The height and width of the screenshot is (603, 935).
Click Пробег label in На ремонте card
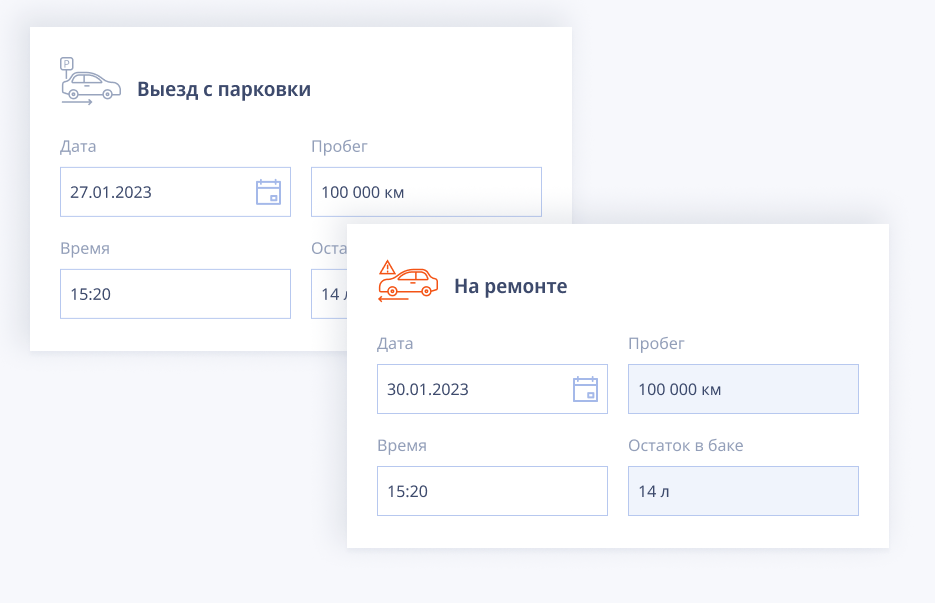656,343
